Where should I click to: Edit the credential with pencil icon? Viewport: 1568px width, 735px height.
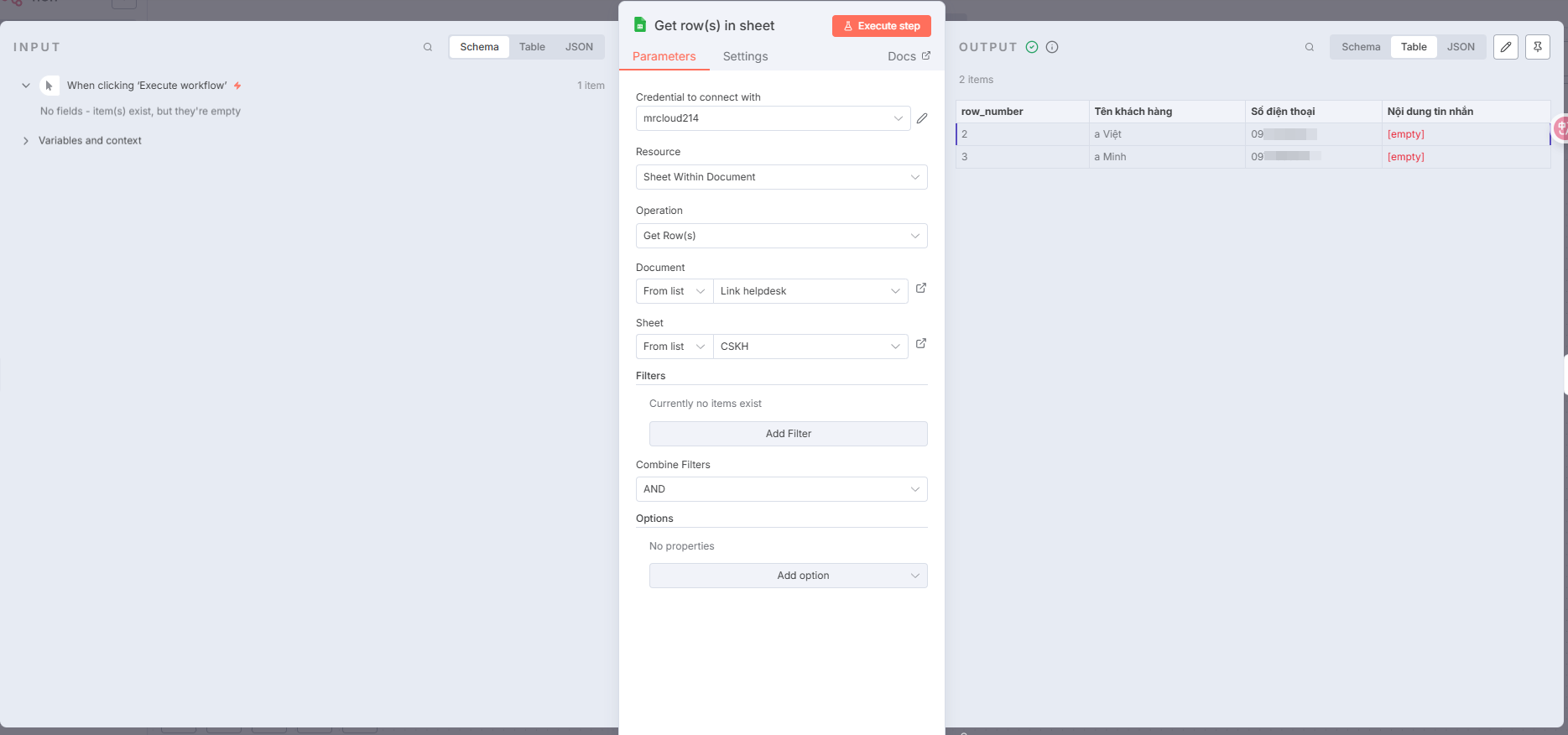[922, 118]
